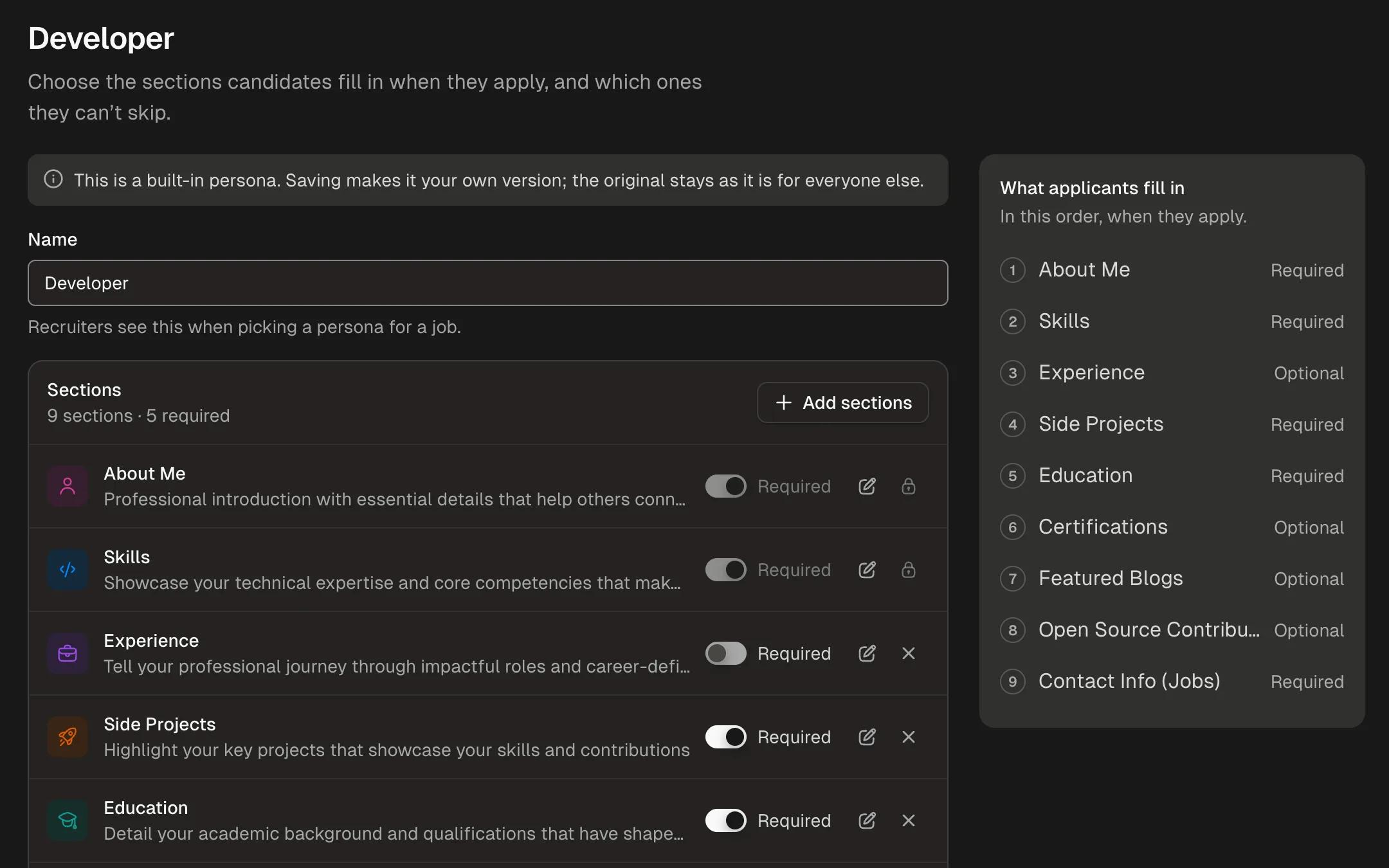1389x868 pixels.
Task: Click the Skills code-bracket icon
Action: [68, 570]
